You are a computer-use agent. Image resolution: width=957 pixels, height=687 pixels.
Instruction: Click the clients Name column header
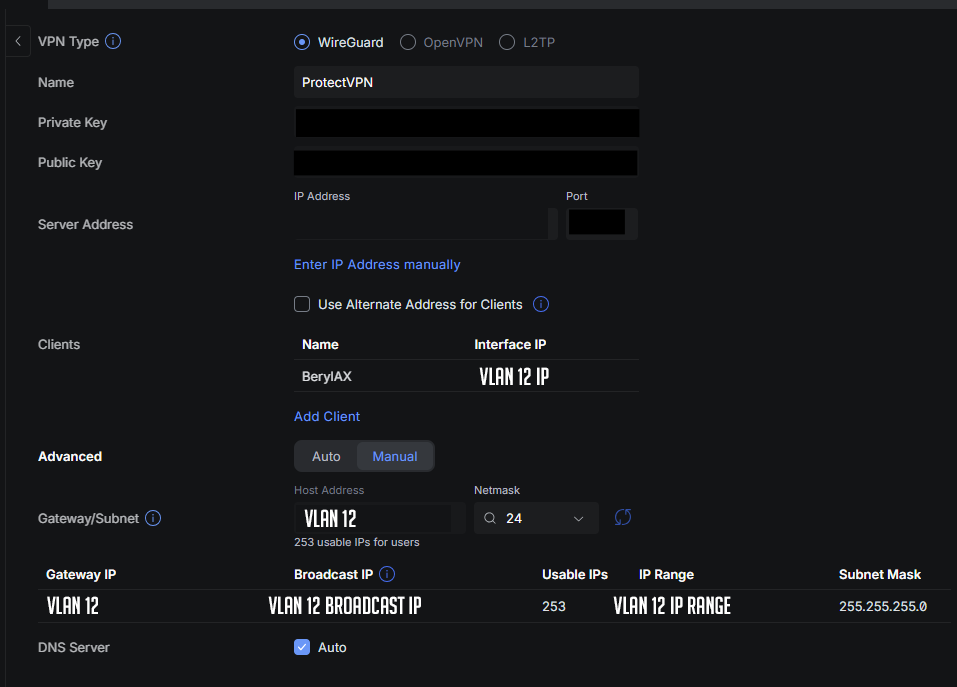[x=320, y=344]
